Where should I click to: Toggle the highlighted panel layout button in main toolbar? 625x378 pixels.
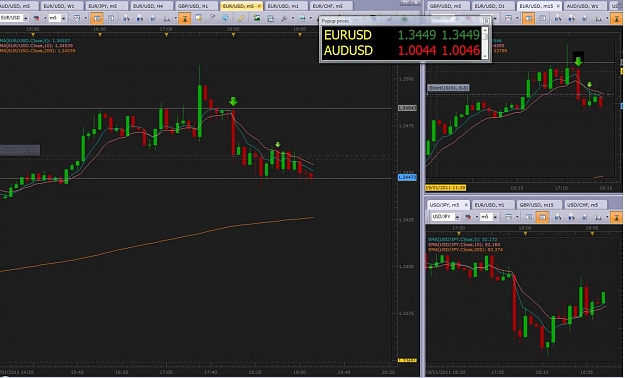point(97,18)
